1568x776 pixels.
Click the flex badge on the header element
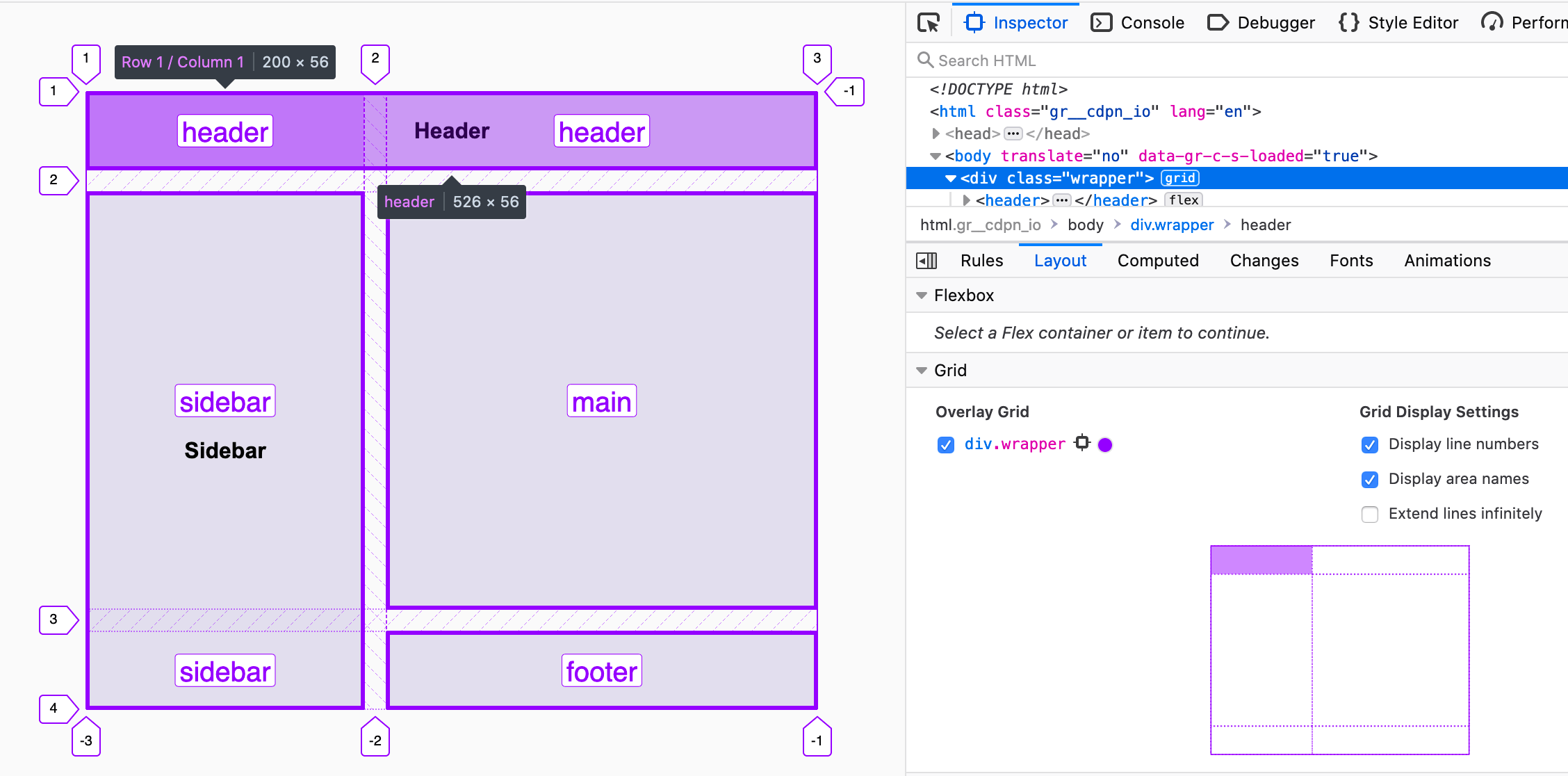pos(1184,200)
